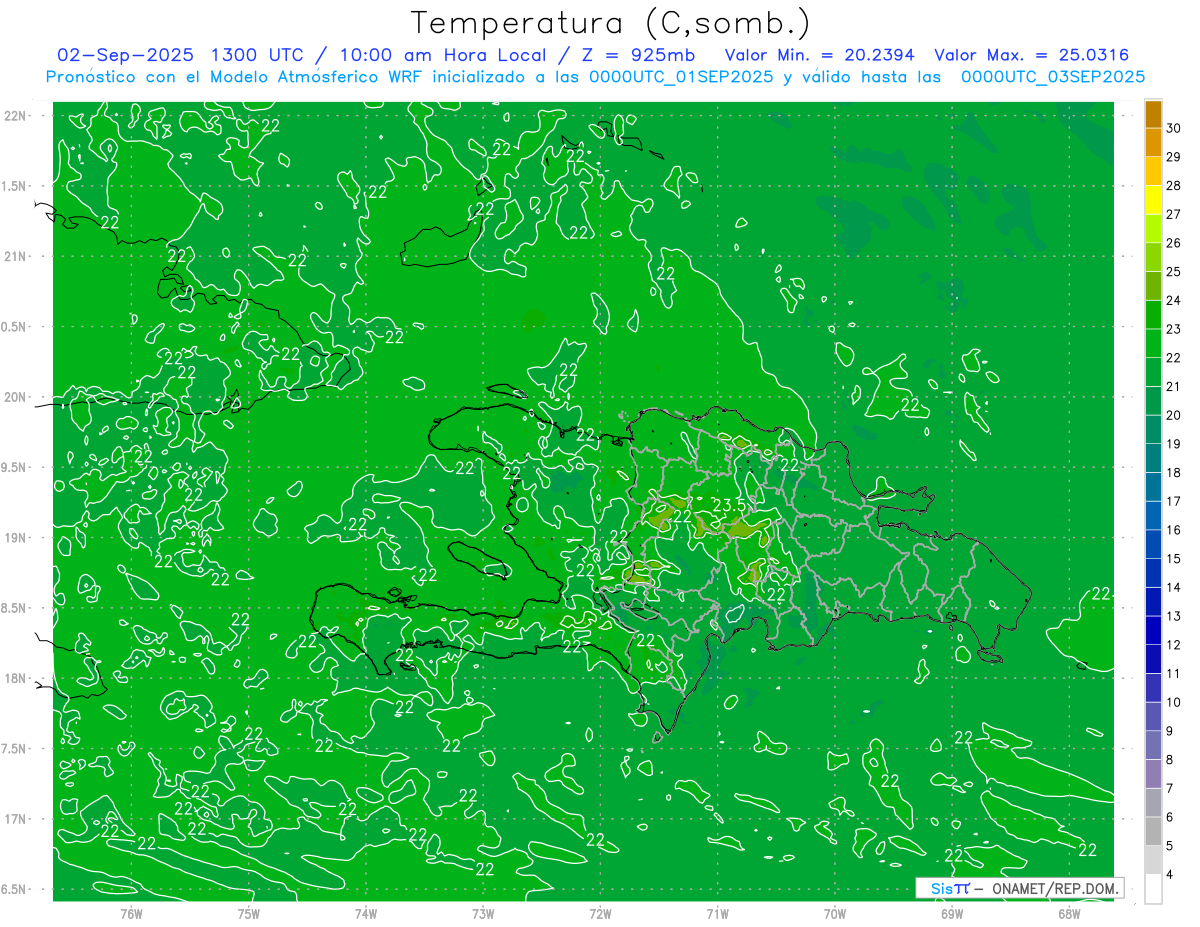The width and height of the screenshot is (1200, 927).
Task: Pick the dark blue swatch between 12 and 13
Action: [1153, 630]
